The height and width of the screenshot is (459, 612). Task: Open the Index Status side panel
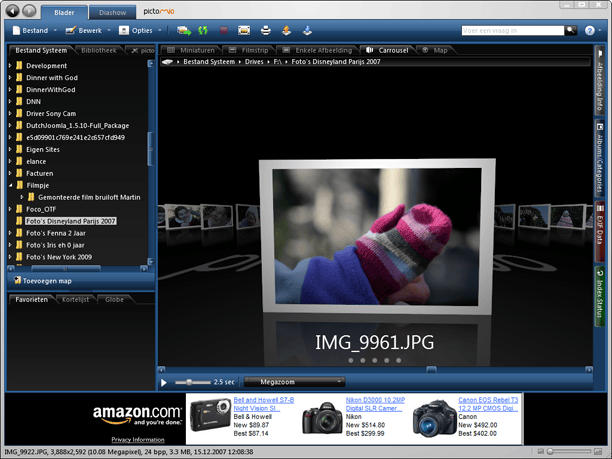(x=599, y=296)
